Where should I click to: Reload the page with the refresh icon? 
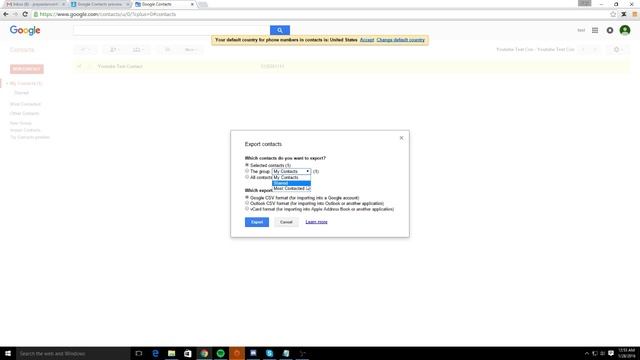tap(25, 14)
